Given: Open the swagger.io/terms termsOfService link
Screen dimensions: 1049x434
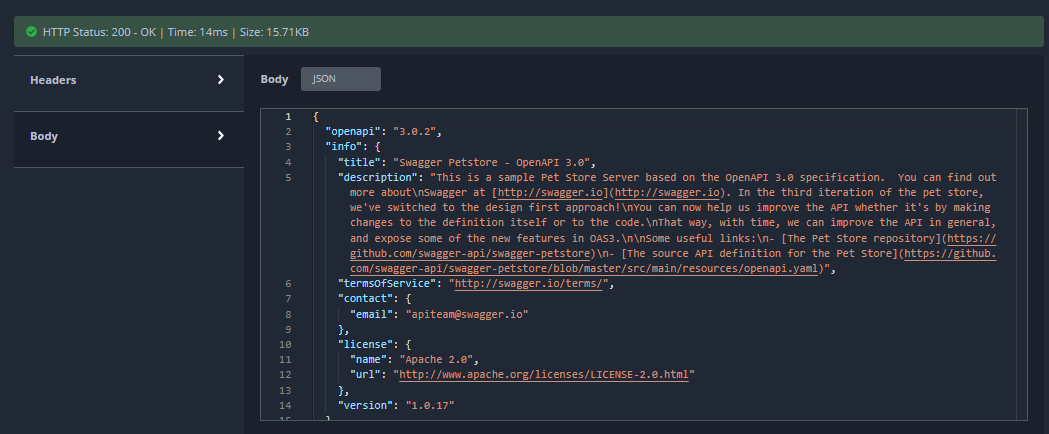Looking at the screenshot, I should (x=531, y=284).
